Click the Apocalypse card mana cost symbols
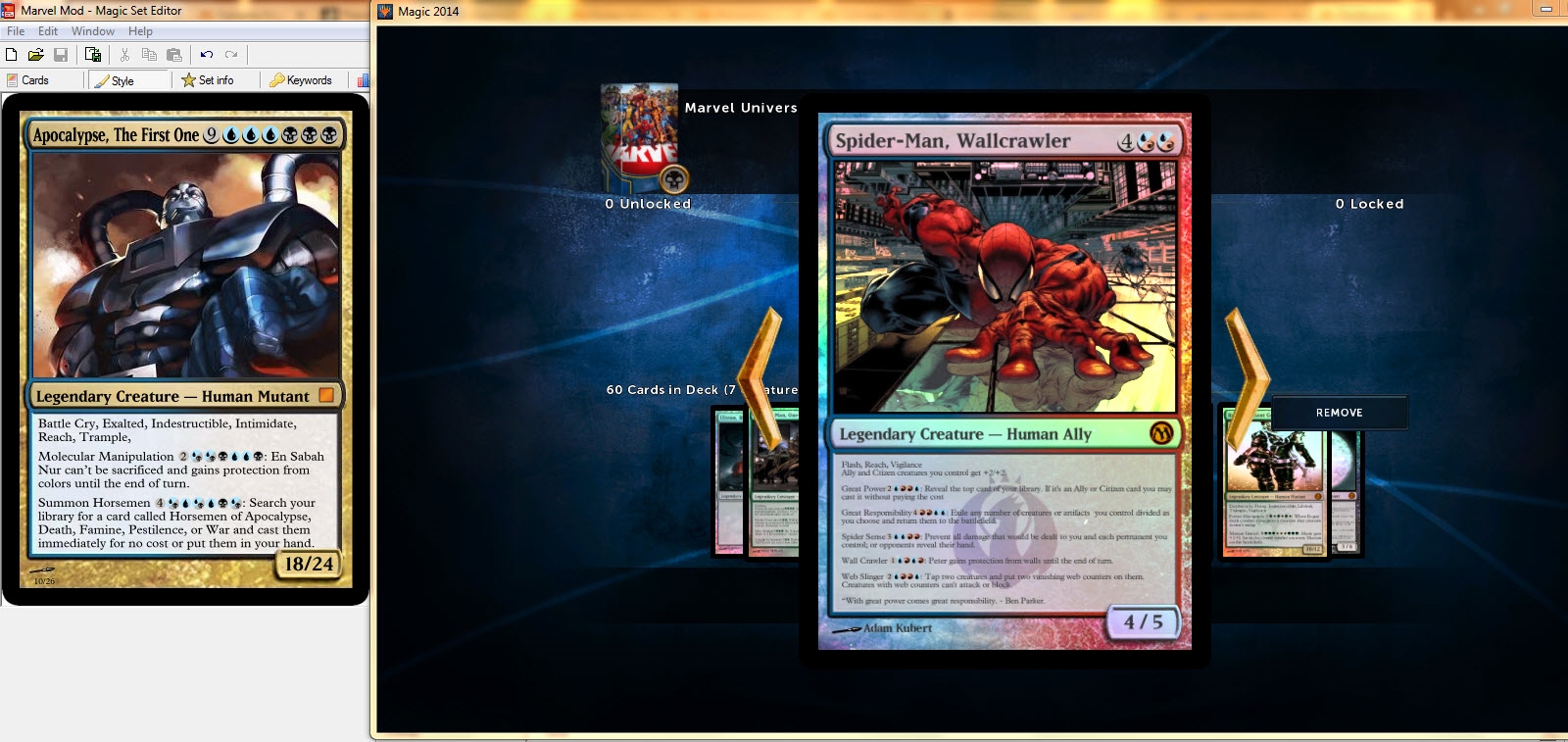This screenshot has height=742, width=1568. click(270, 135)
